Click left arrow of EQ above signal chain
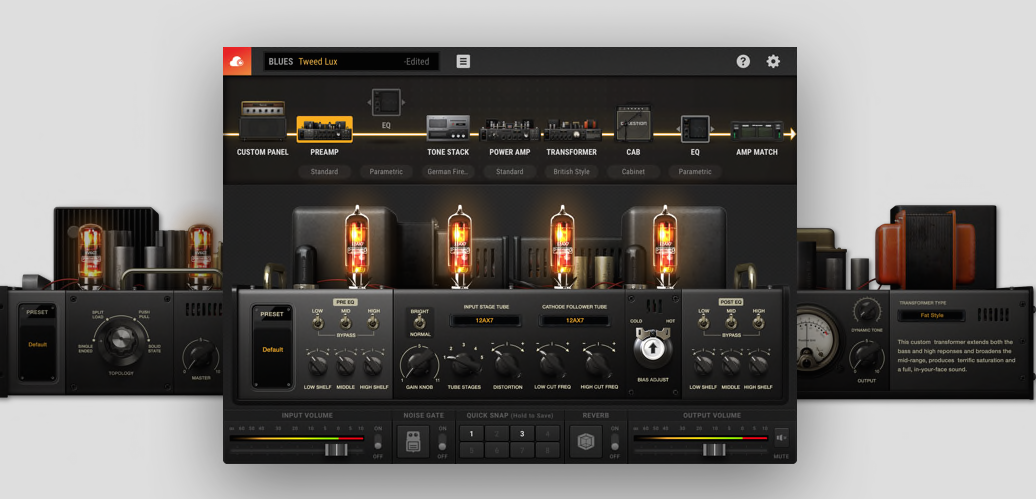Image resolution: width=1036 pixels, height=499 pixels. 368,102
